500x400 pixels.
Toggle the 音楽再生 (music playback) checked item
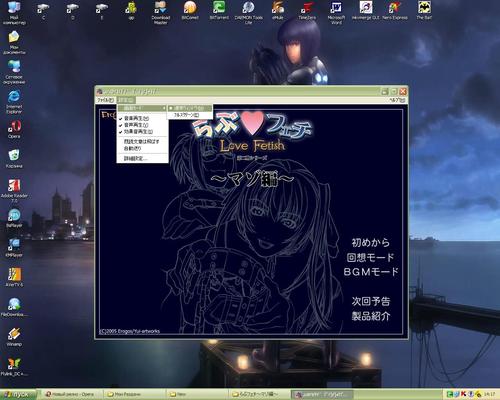click(142, 118)
